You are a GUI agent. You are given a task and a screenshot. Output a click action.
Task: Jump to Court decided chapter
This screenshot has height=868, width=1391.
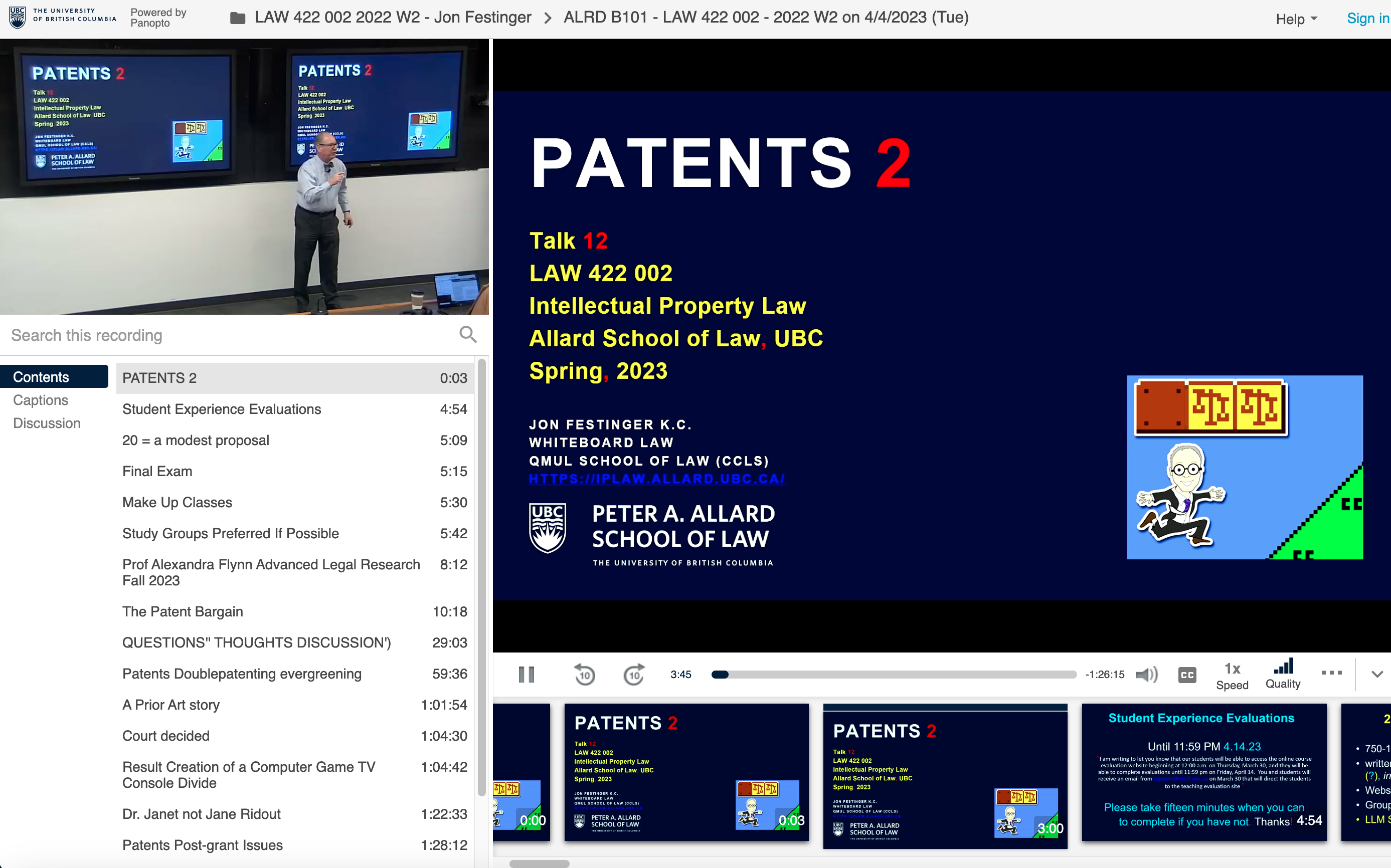[295, 735]
